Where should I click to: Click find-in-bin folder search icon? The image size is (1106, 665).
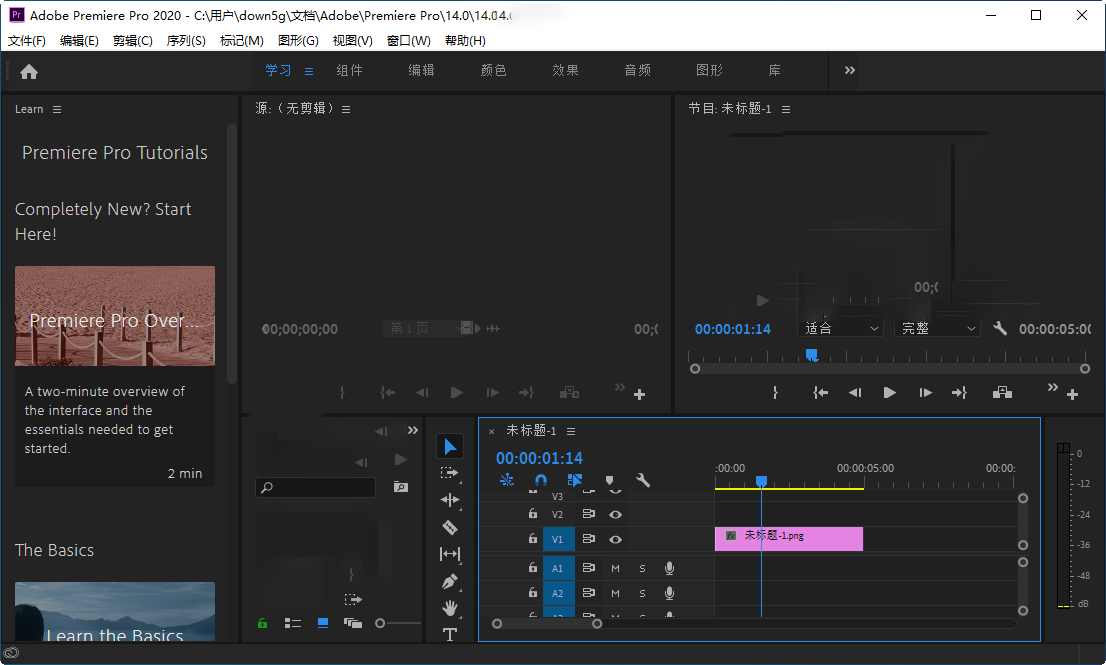point(401,487)
